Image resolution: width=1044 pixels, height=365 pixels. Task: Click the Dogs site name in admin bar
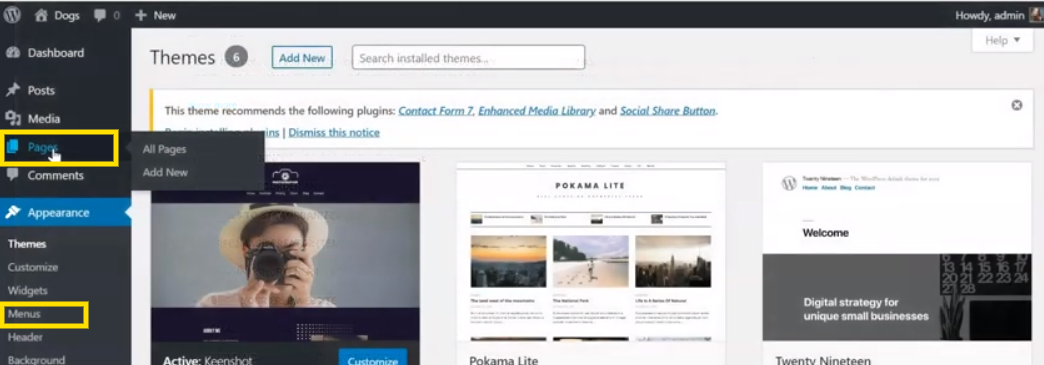(67, 15)
